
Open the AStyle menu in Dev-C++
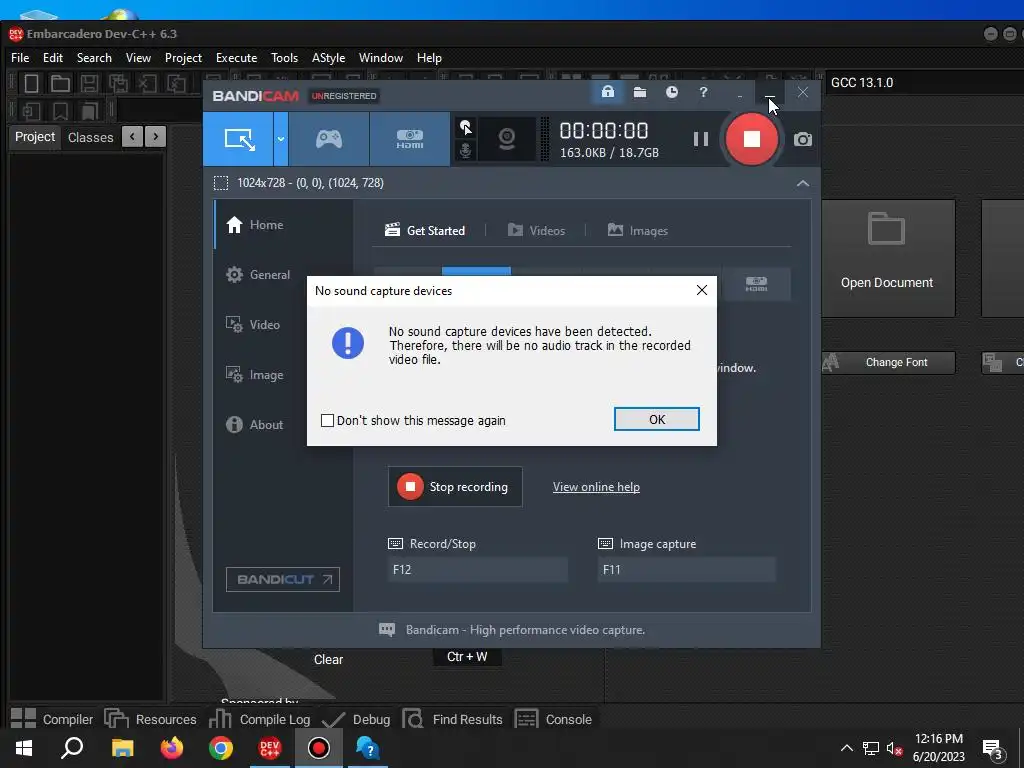[x=328, y=57]
